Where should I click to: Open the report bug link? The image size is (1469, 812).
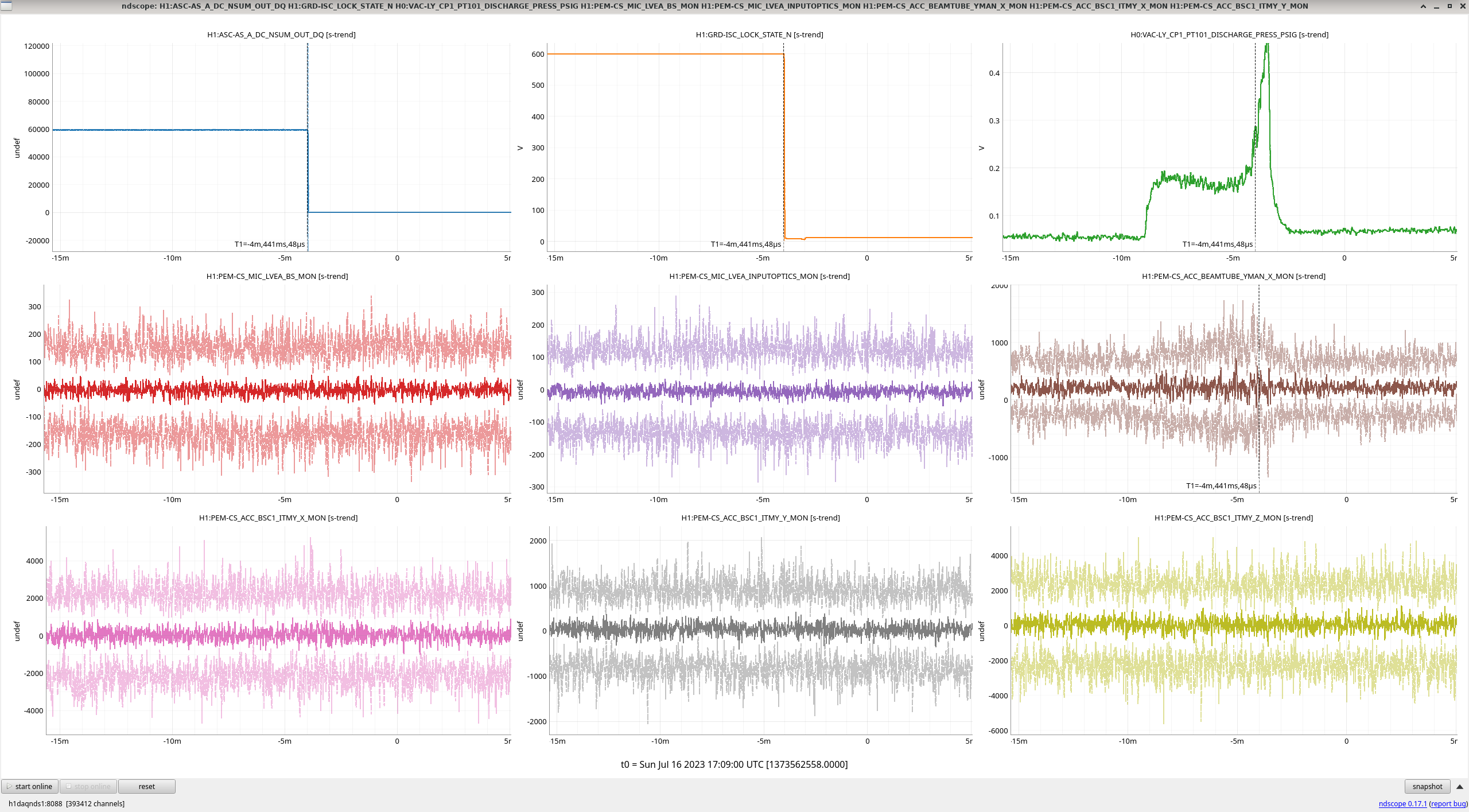tap(1448, 803)
